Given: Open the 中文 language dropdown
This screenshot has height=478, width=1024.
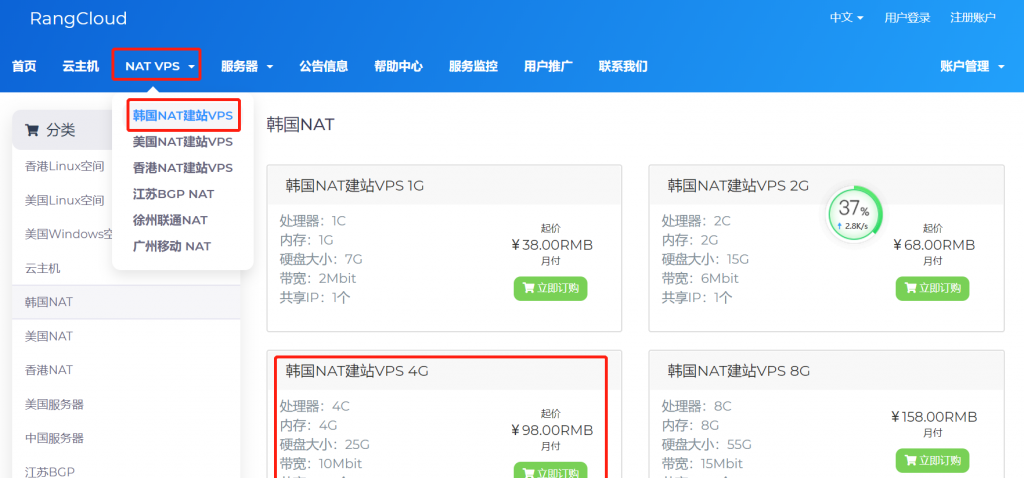Looking at the screenshot, I should (846, 18).
